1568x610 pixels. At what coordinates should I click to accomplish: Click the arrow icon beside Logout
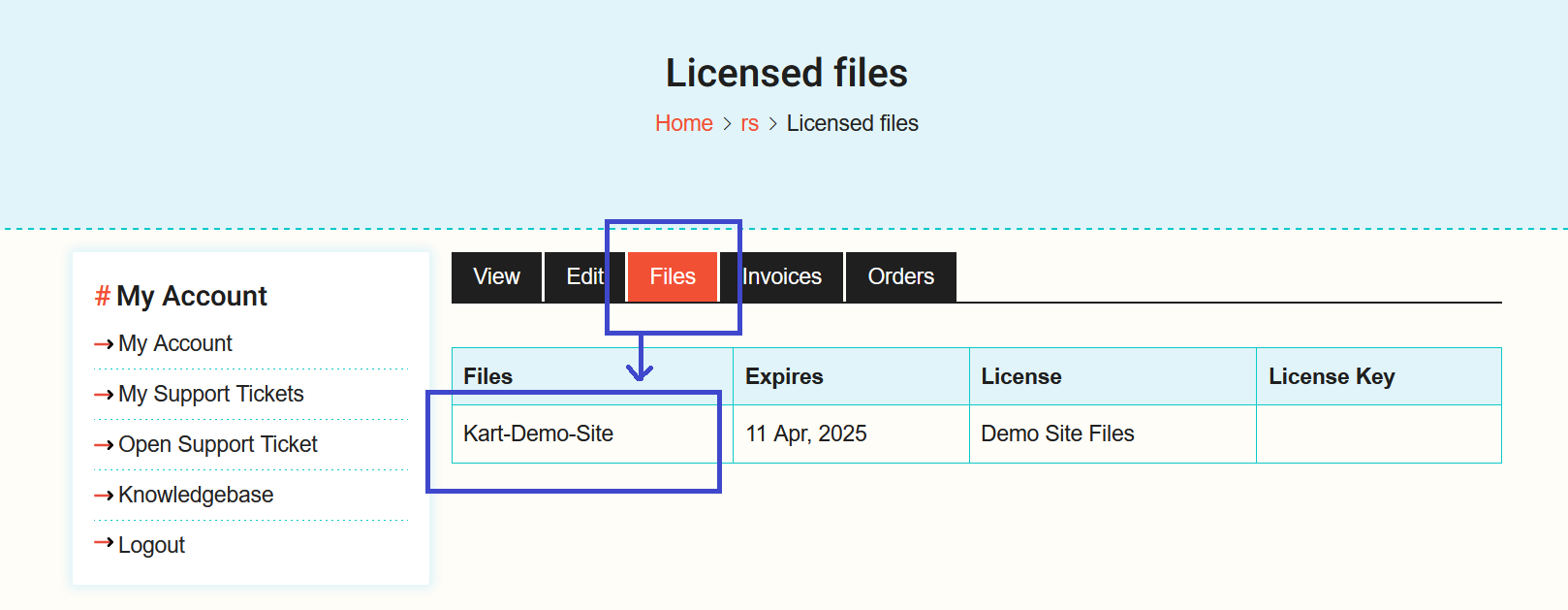tap(104, 543)
